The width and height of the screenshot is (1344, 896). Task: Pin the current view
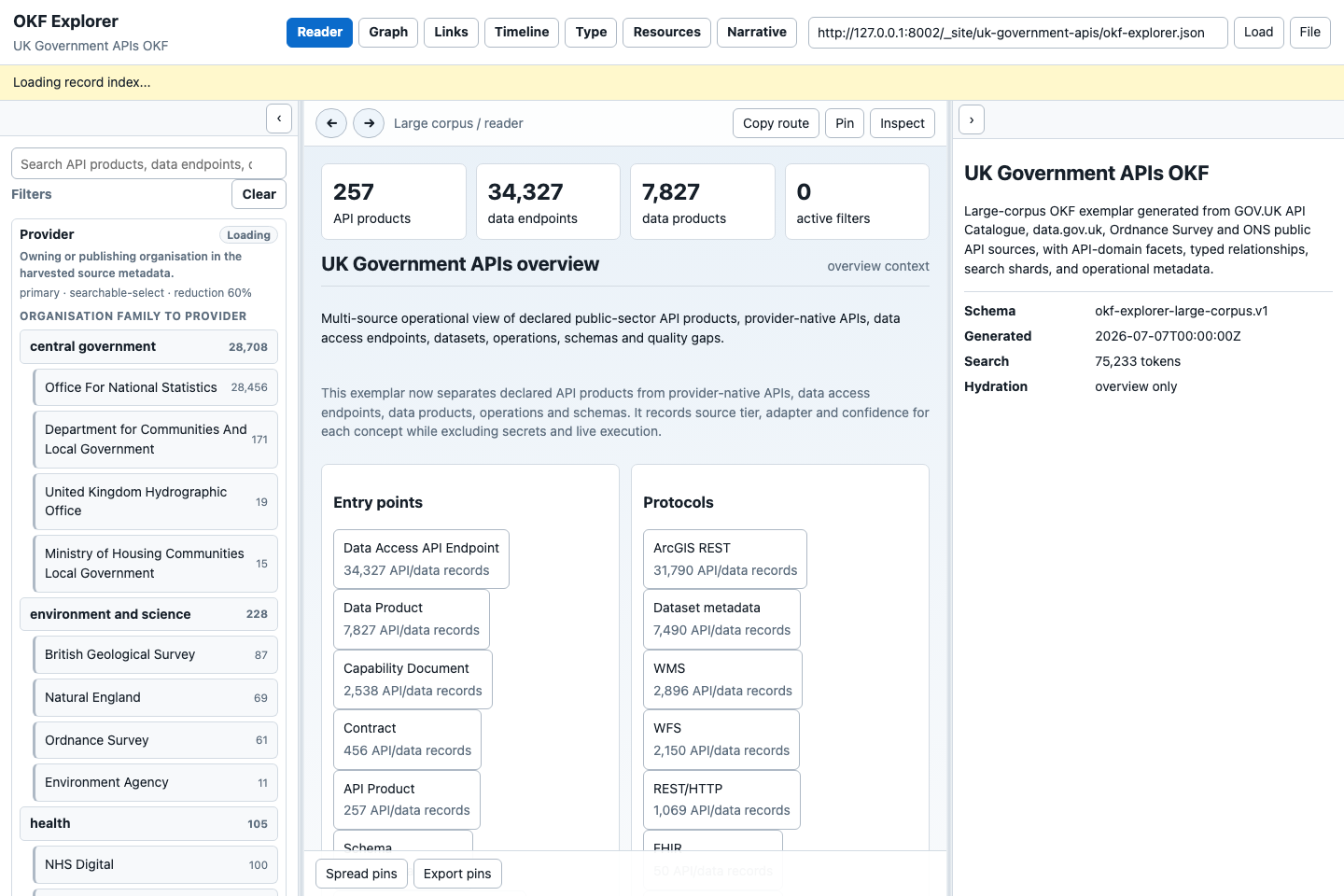[x=845, y=123]
